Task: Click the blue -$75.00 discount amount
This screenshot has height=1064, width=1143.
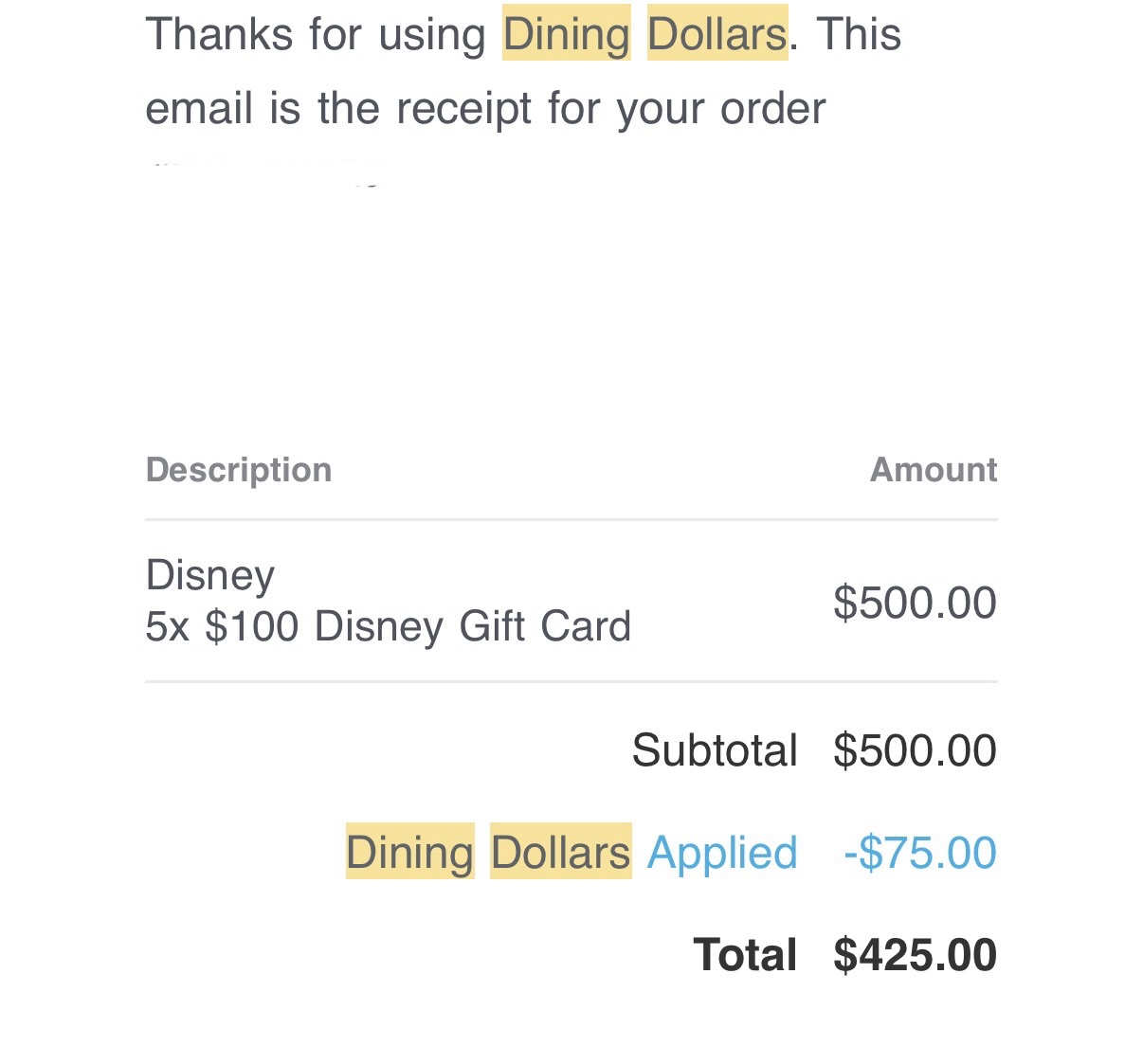Action: (919, 852)
